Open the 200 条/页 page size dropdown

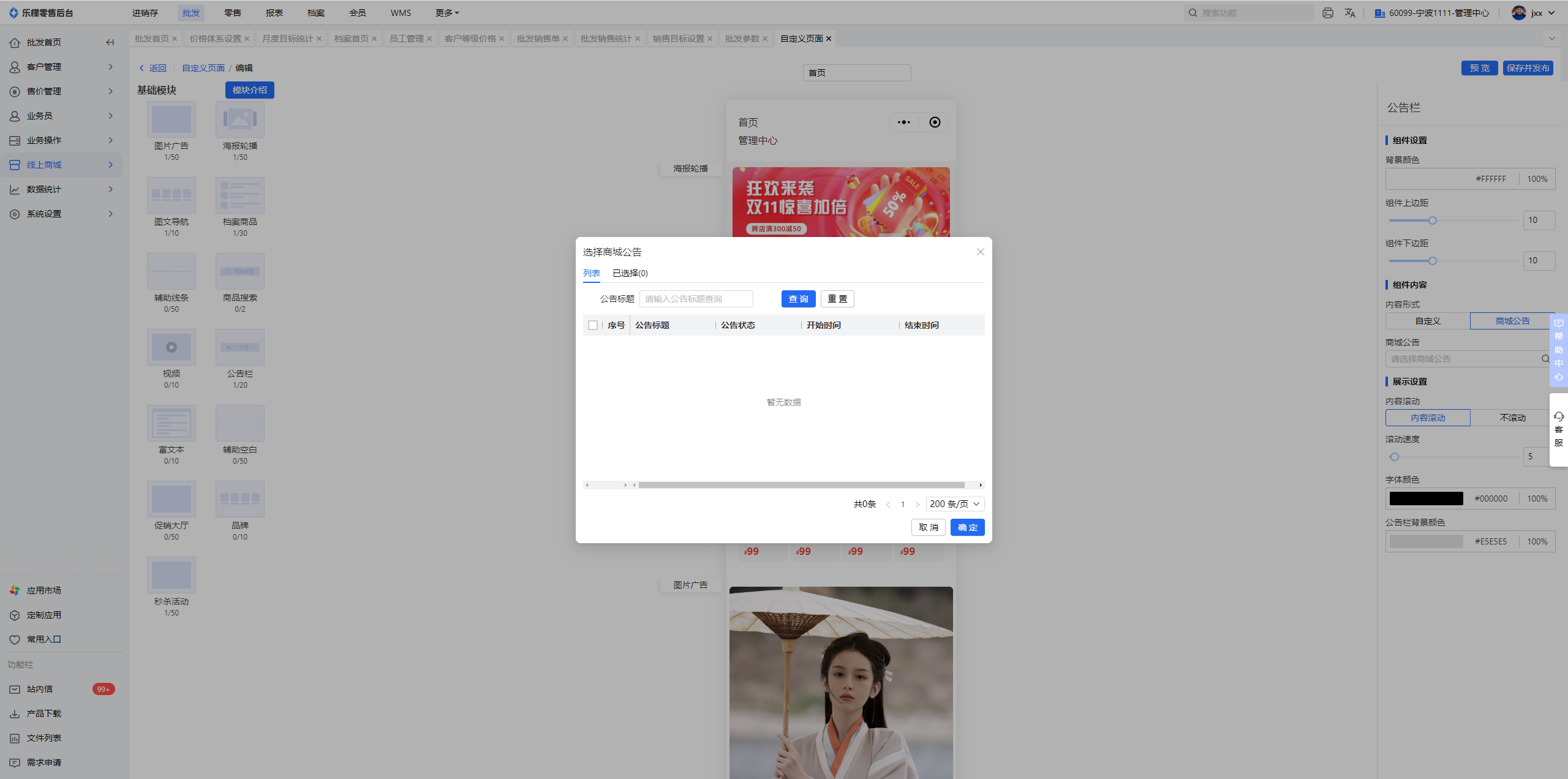tap(955, 504)
